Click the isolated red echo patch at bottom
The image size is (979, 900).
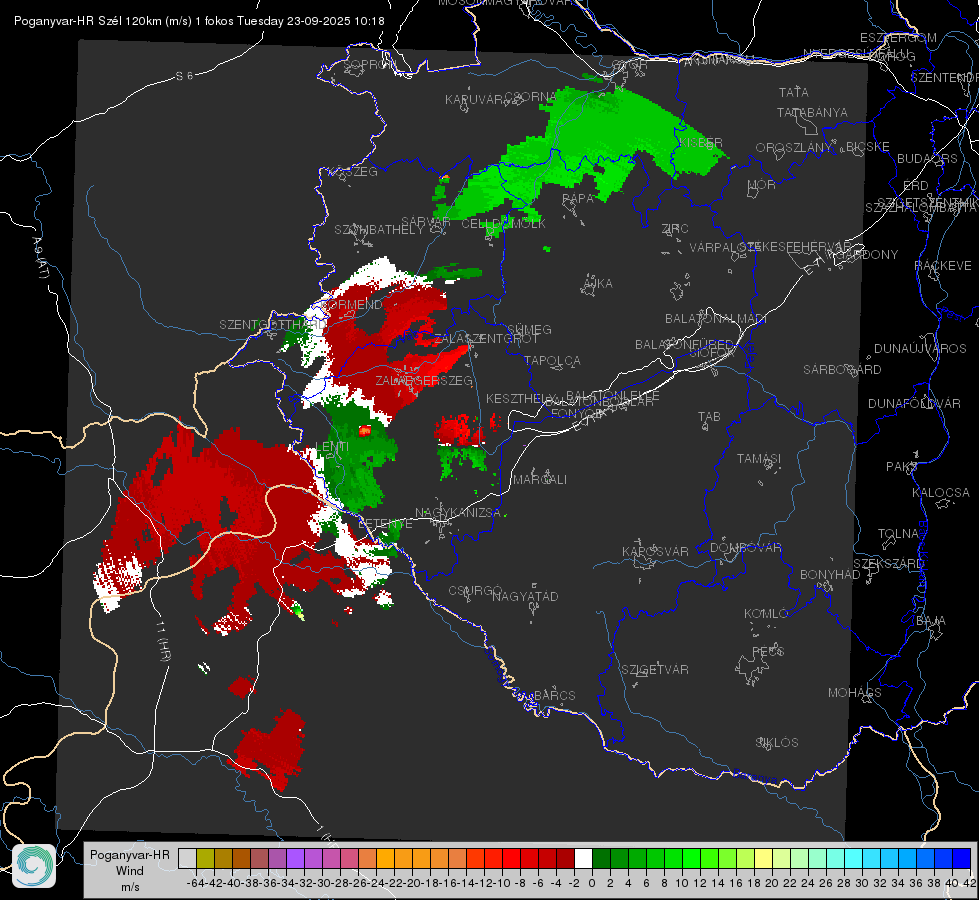coord(270,749)
